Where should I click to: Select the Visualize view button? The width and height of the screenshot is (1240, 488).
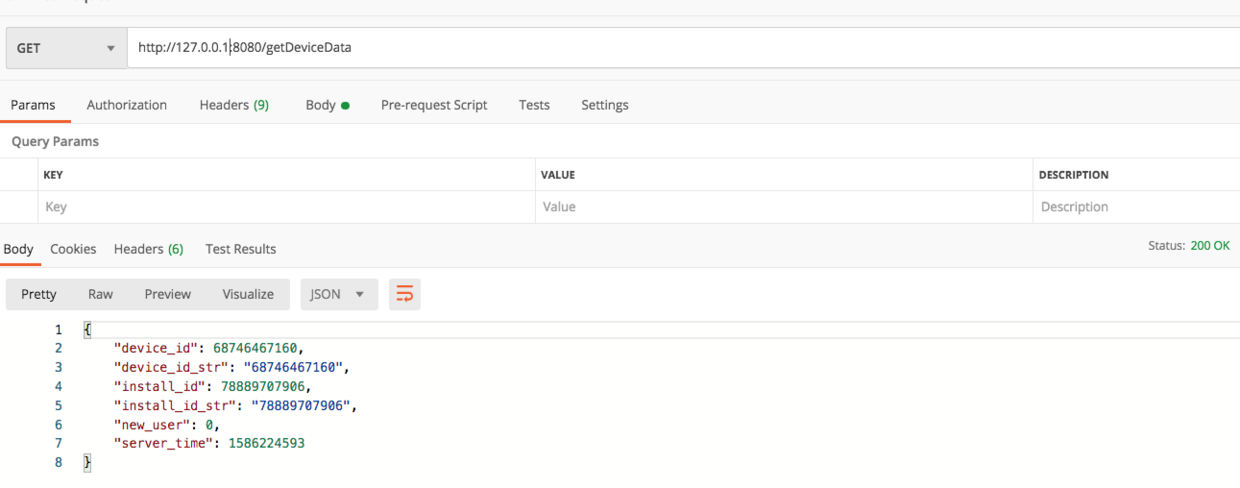pos(248,294)
